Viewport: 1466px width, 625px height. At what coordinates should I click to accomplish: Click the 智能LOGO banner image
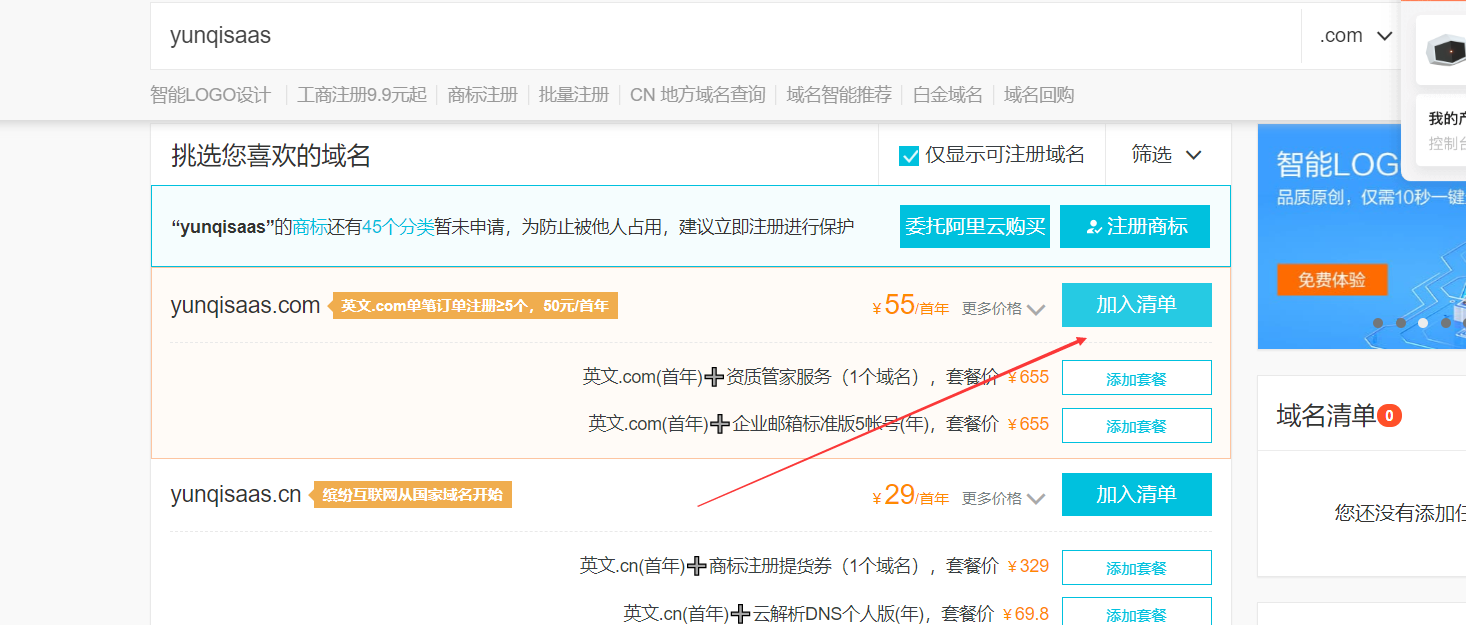coord(1361,237)
